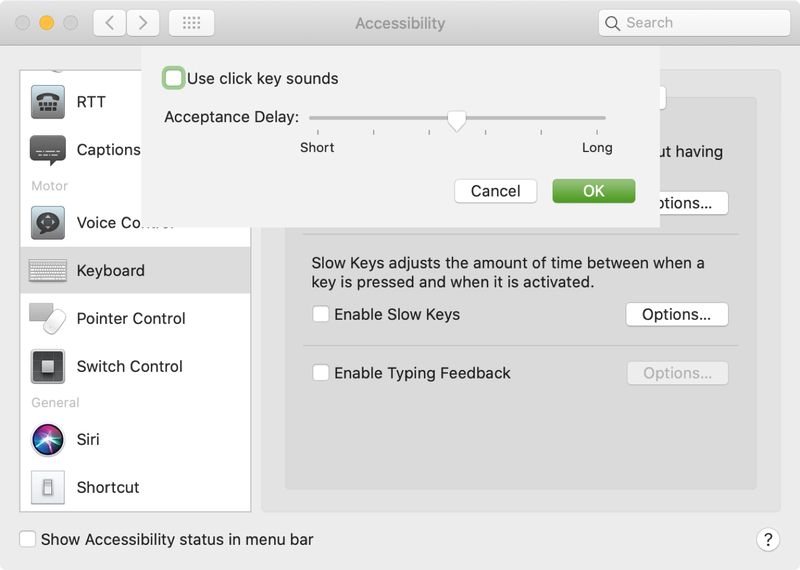Screen dimensions: 800x570
Task: Select Switch Control in sidebar
Action: (135, 366)
